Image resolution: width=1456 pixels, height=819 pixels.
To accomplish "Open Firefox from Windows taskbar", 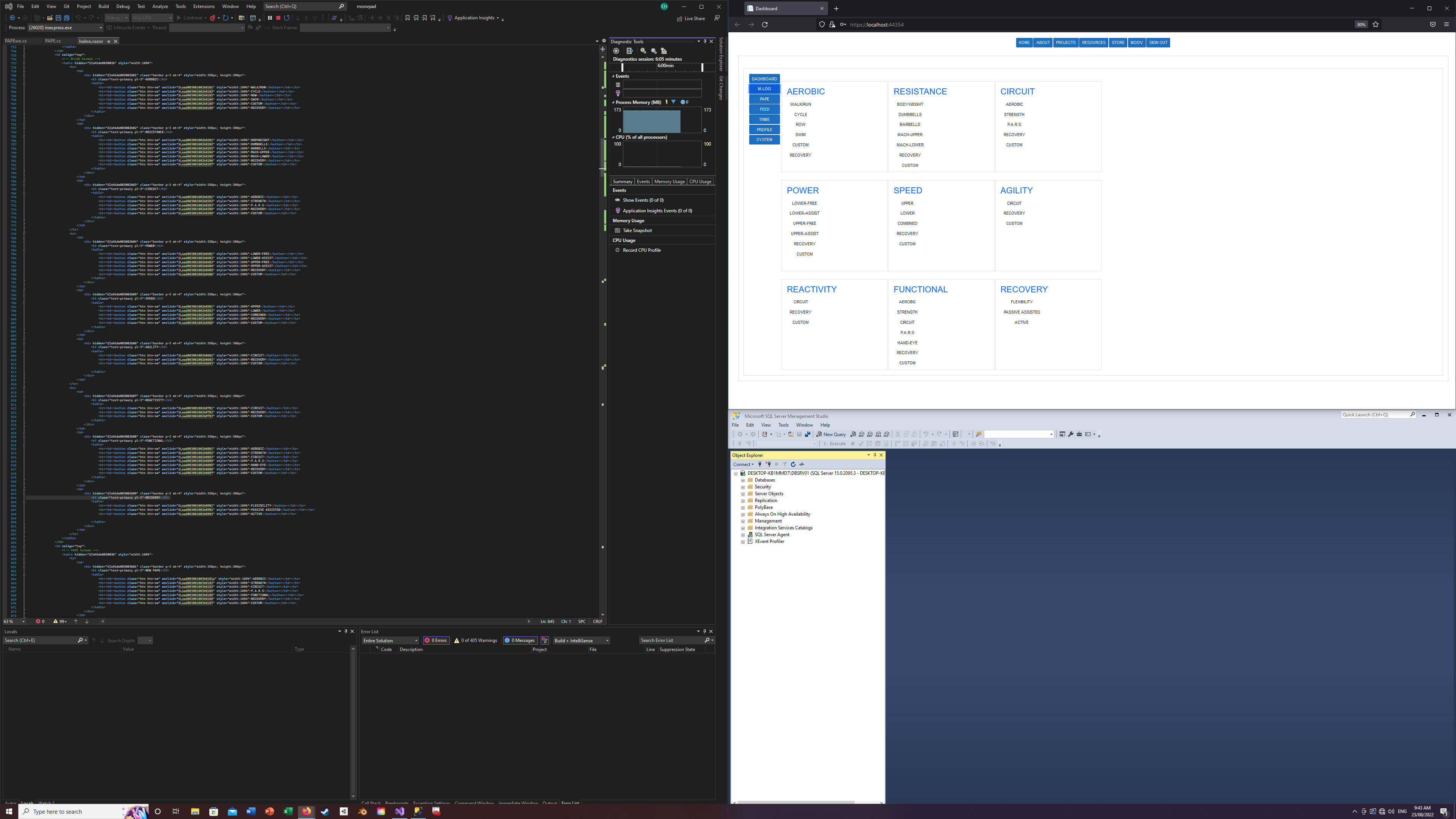I will (x=306, y=812).
